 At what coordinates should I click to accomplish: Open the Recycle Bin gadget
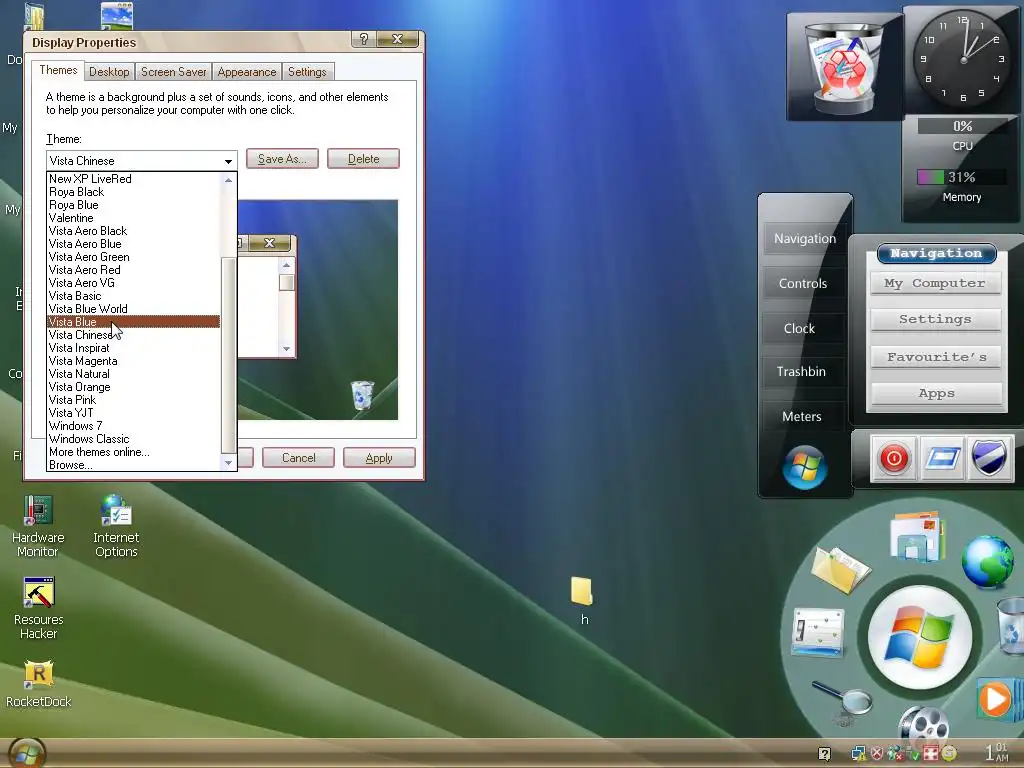click(844, 67)
